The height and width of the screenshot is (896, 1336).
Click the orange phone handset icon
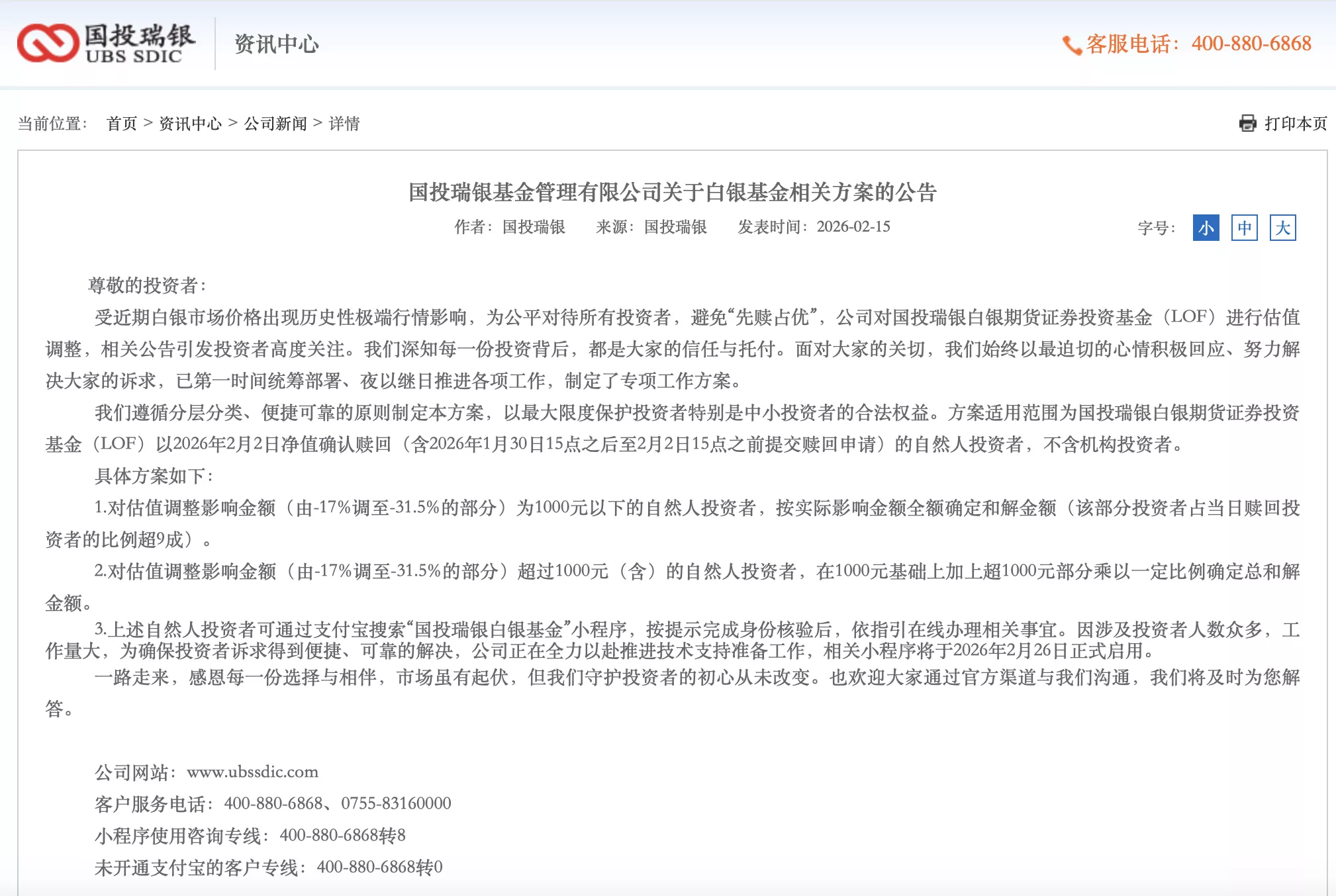(x=1071, y=45)
